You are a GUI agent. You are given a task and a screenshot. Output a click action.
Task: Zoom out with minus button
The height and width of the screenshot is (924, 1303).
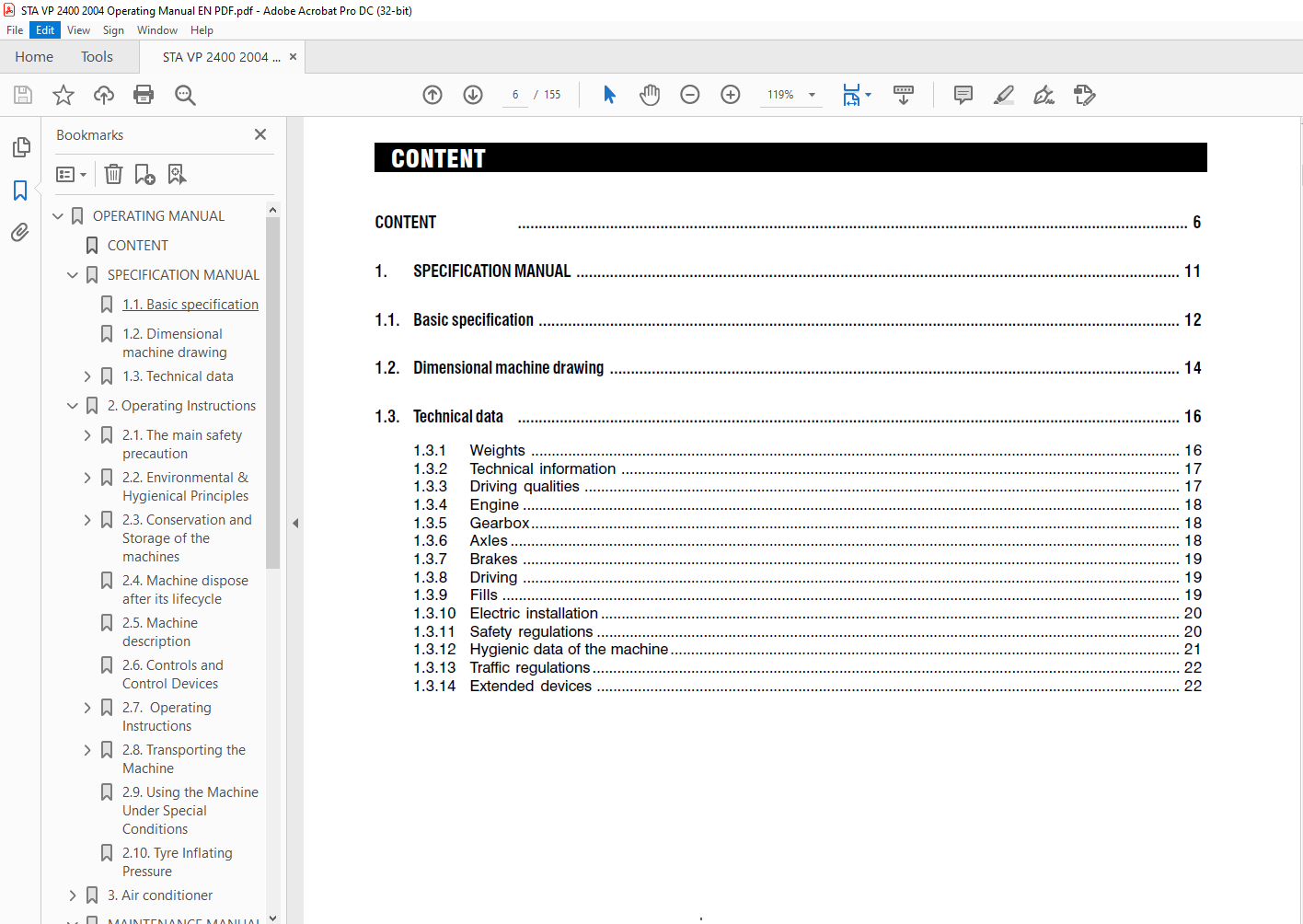pos(690,95)
